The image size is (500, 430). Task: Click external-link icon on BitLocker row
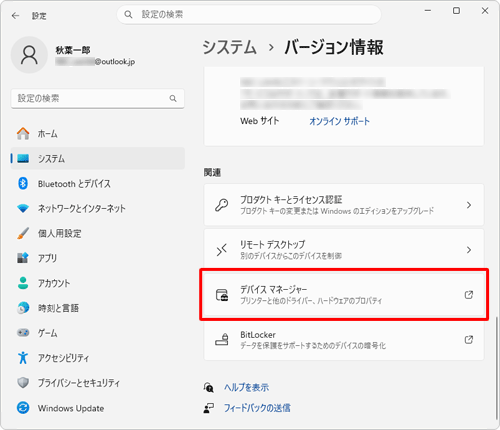click(x=469, y=340)
